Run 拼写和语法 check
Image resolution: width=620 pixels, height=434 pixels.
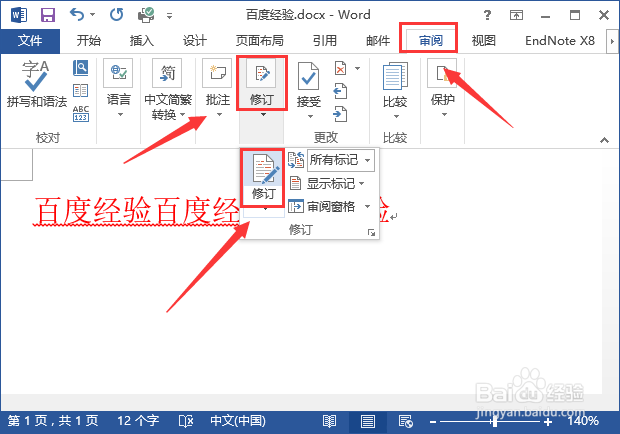click(37, 84)
